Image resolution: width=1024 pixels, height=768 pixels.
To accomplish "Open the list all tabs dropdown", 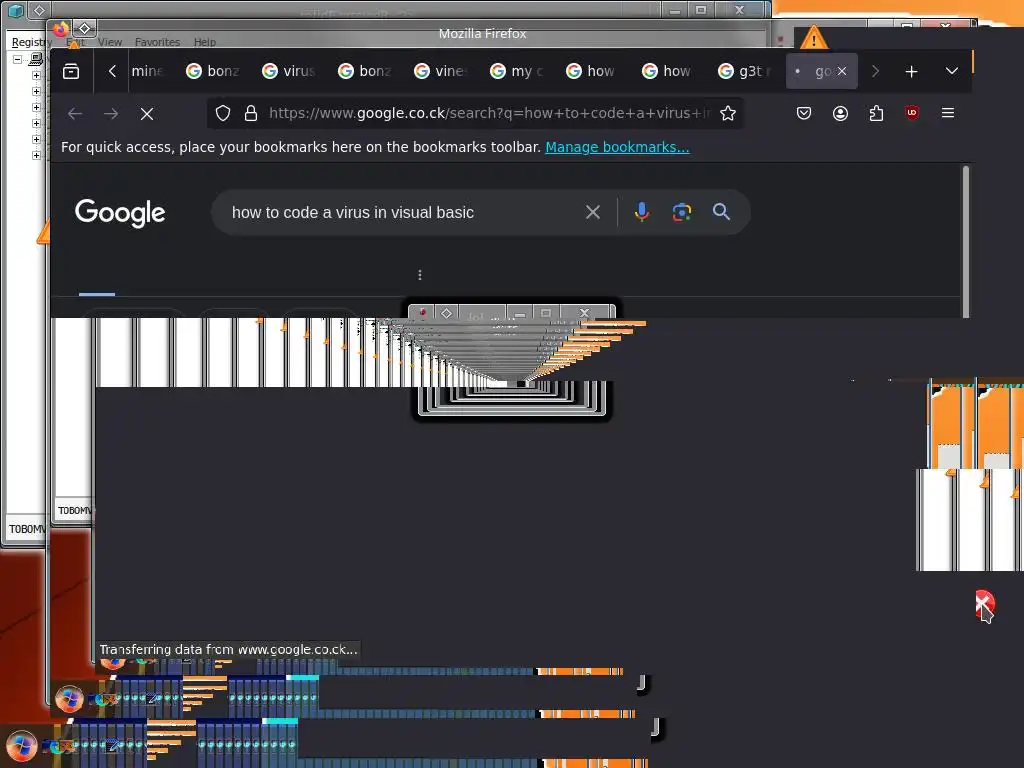I will point(952,71).
